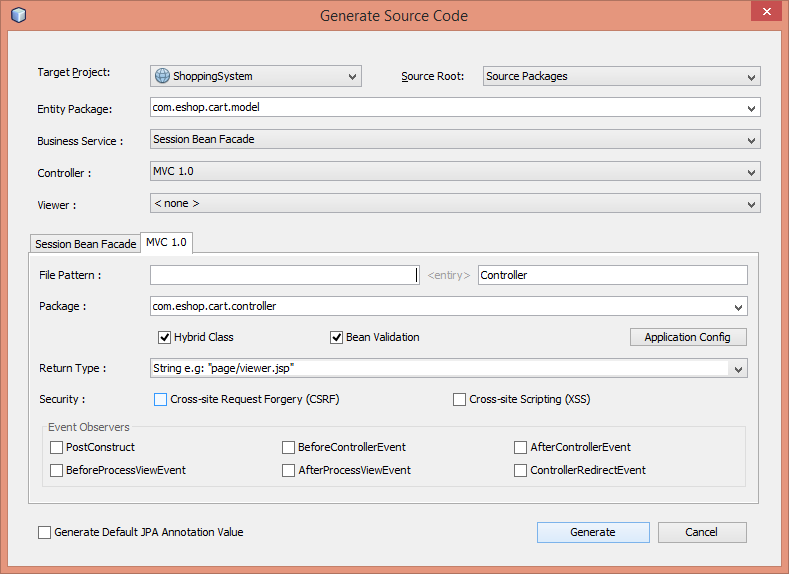The image size is (789, 574).
Task: Enable Cross-site Request Forgery (CSRF) protection
Action: [160, 400]
